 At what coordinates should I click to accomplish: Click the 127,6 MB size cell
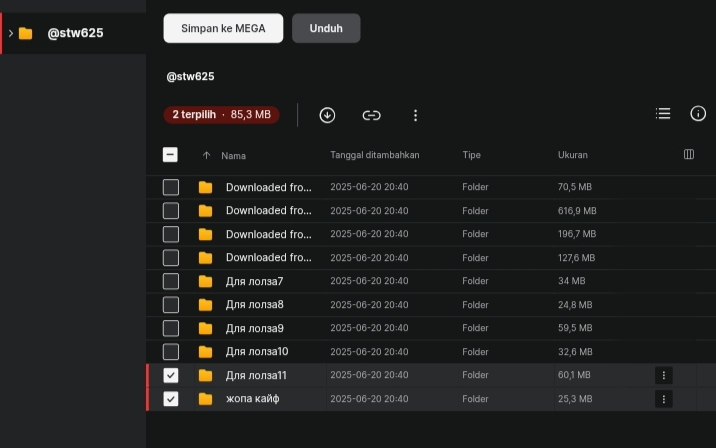tap(576, 258)
